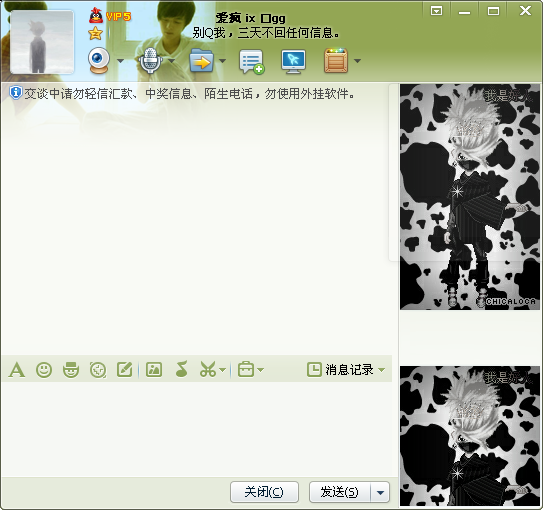Image resolution: width=543 pixels, height=510 pixels.
Task: Send a window shake nudge
Action: pyautogui.click(x=98, y=370)
